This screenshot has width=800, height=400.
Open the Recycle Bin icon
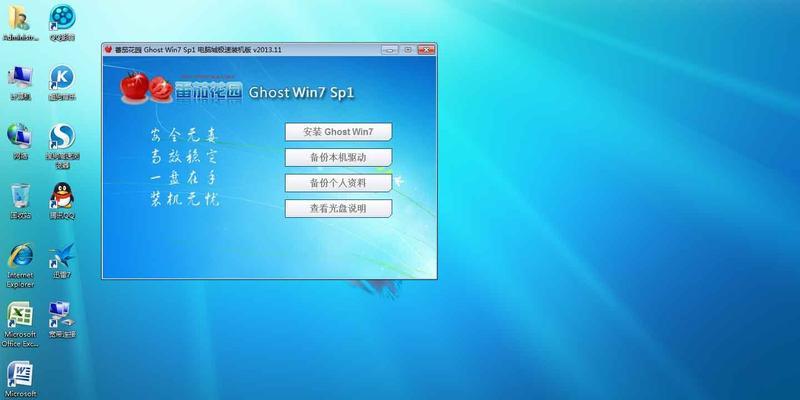click(x=20, y=196)
